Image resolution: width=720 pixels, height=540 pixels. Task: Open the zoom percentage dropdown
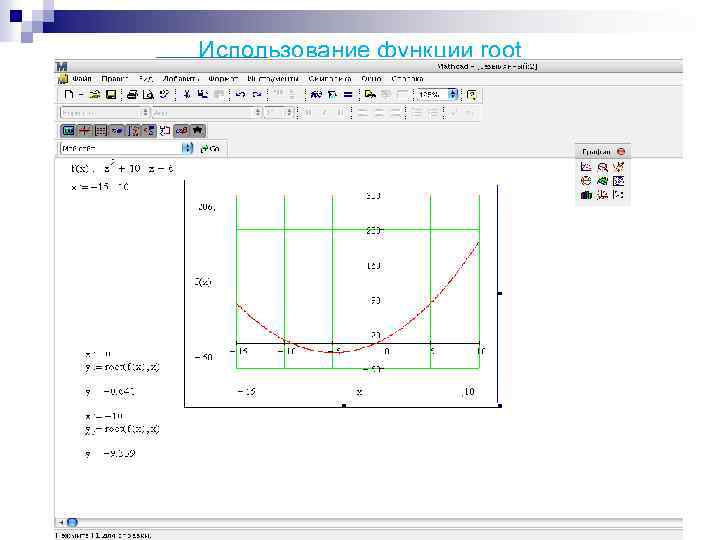coord(453,95)
